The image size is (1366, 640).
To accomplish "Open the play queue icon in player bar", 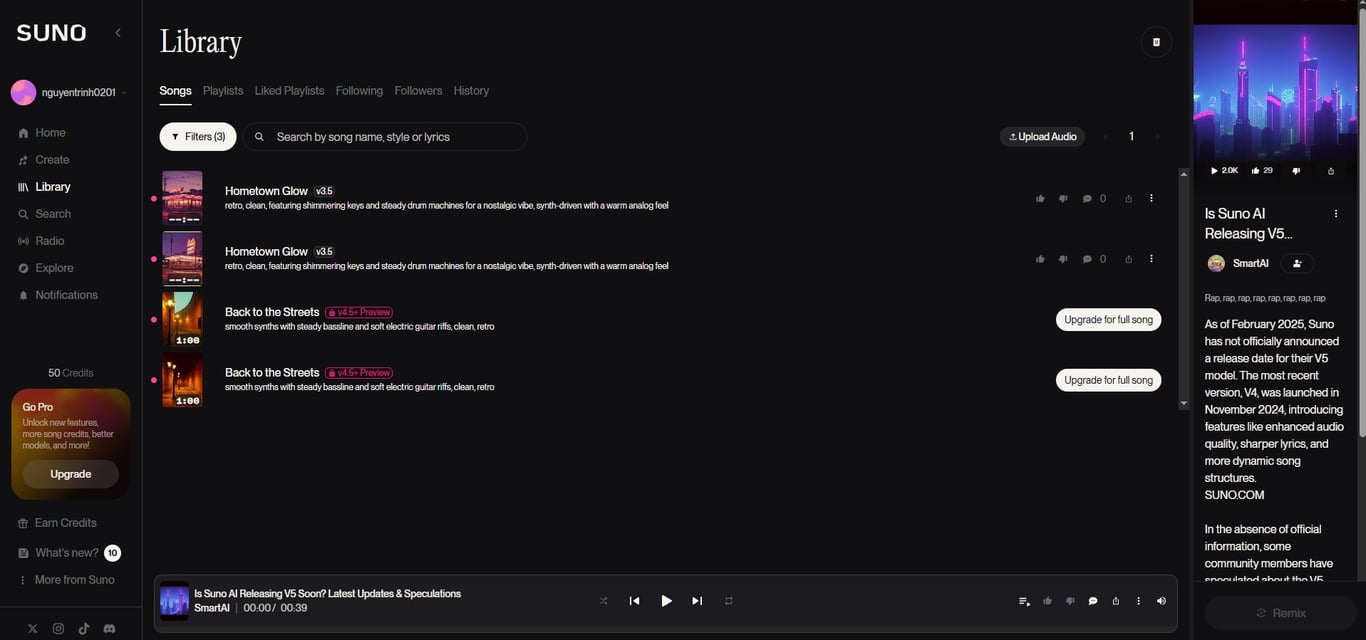I will coord(1024,601).
